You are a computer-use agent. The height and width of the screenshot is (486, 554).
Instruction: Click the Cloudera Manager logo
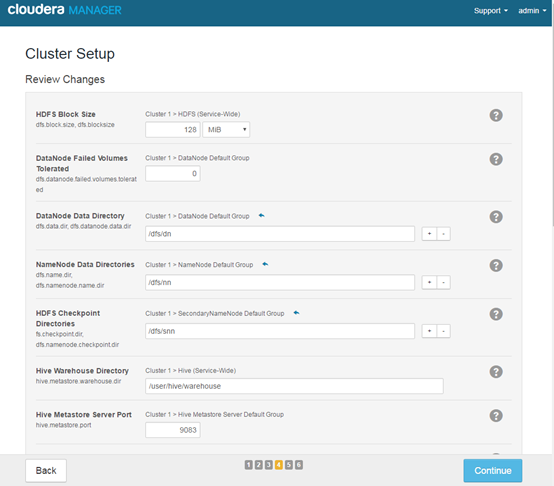(x=64, y=10)
